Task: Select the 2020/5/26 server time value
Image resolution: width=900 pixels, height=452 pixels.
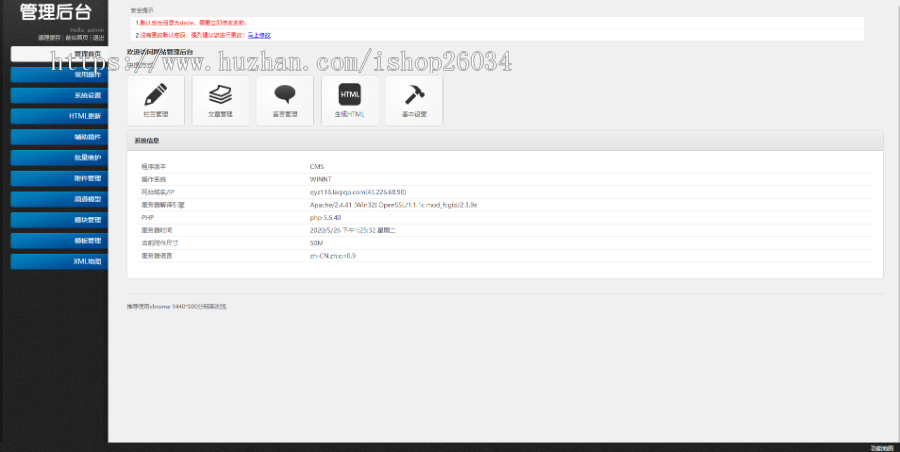Action: pos(352,230)
